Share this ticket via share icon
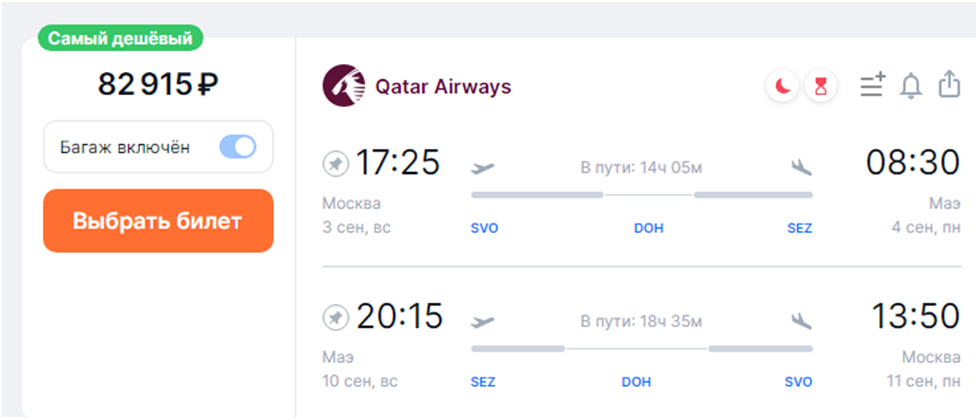The image size is (978, 419). [x=948, y=86]
